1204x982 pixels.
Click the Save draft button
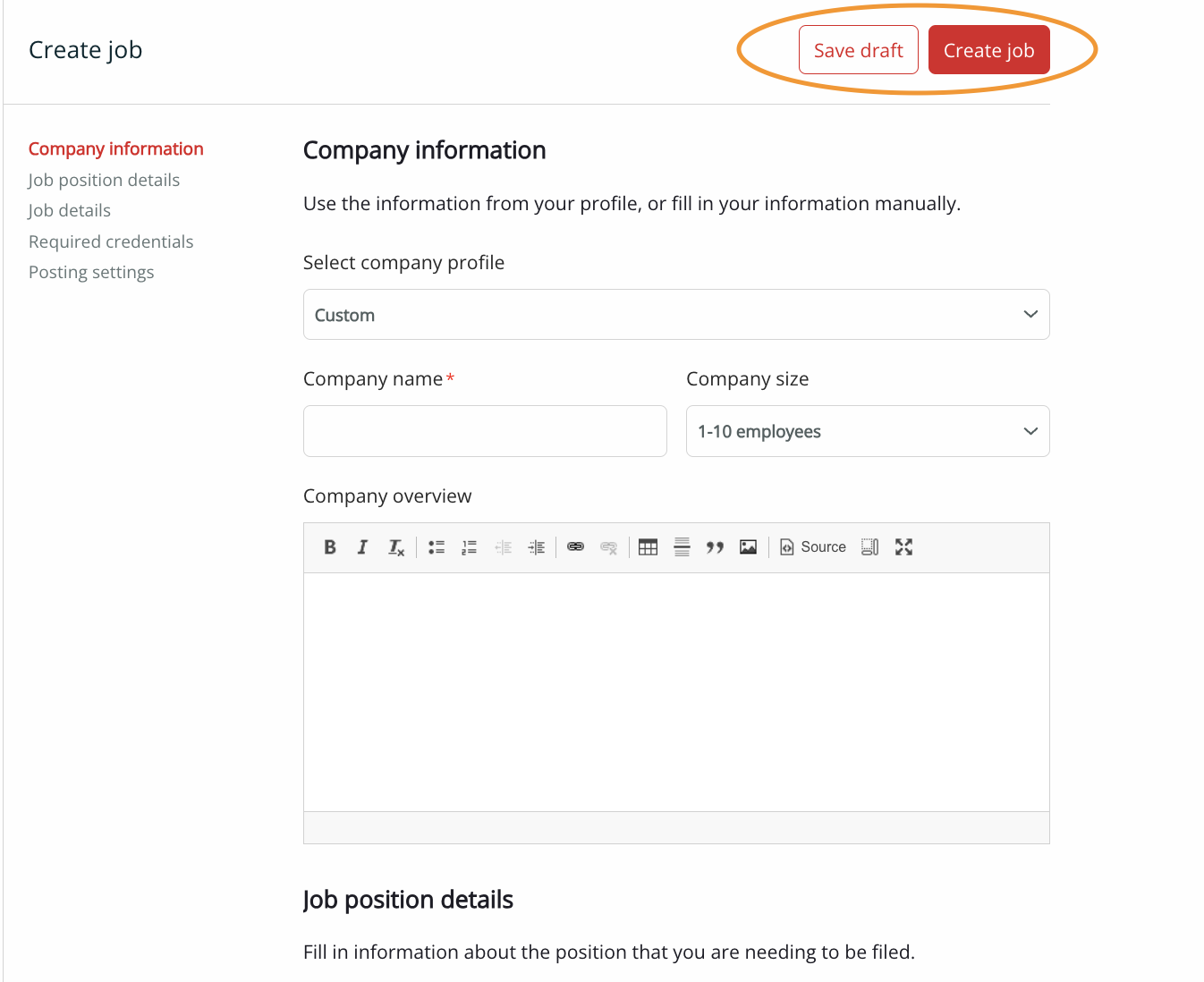[x=859, y=50]
